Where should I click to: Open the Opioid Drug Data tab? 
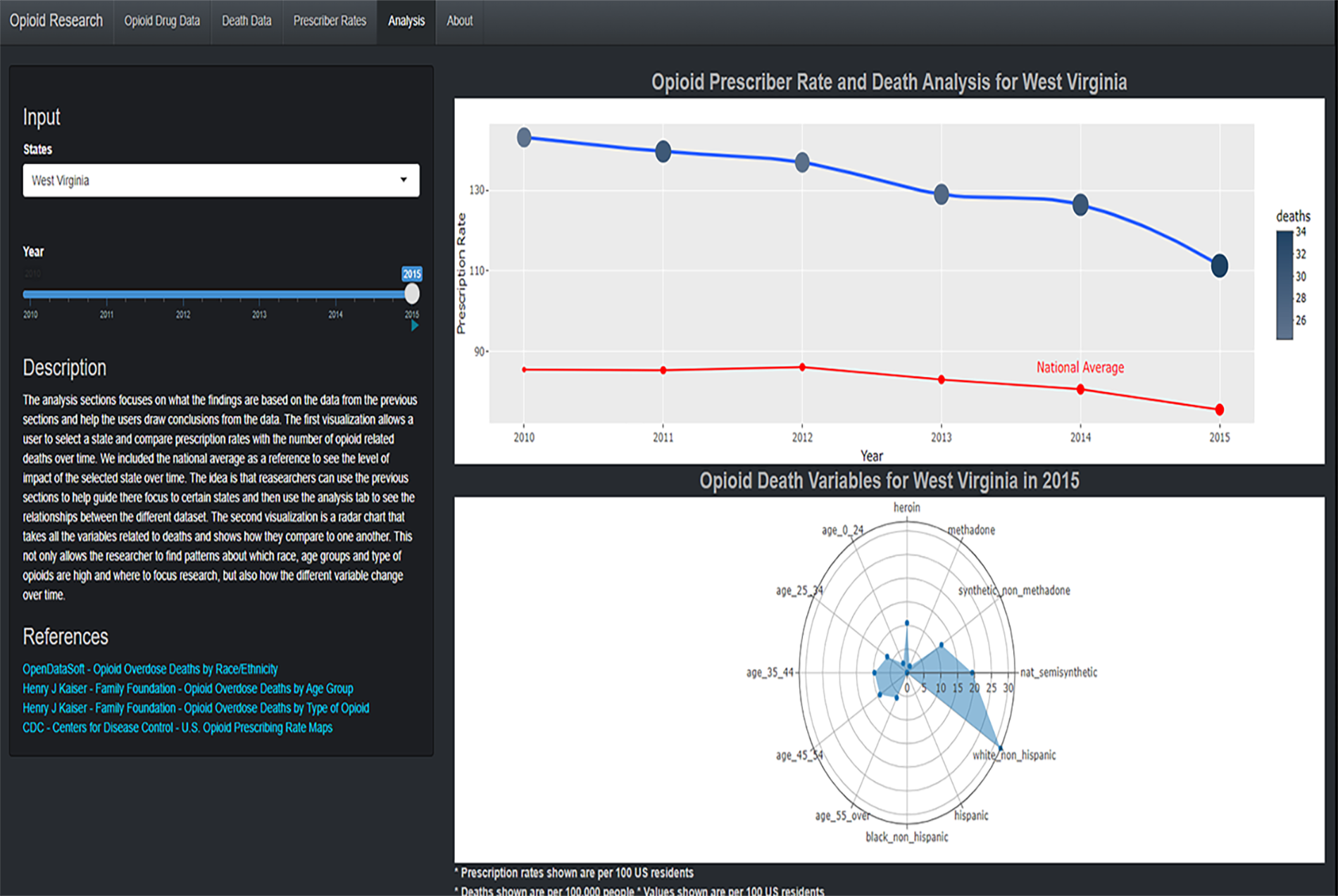[162, 21]
